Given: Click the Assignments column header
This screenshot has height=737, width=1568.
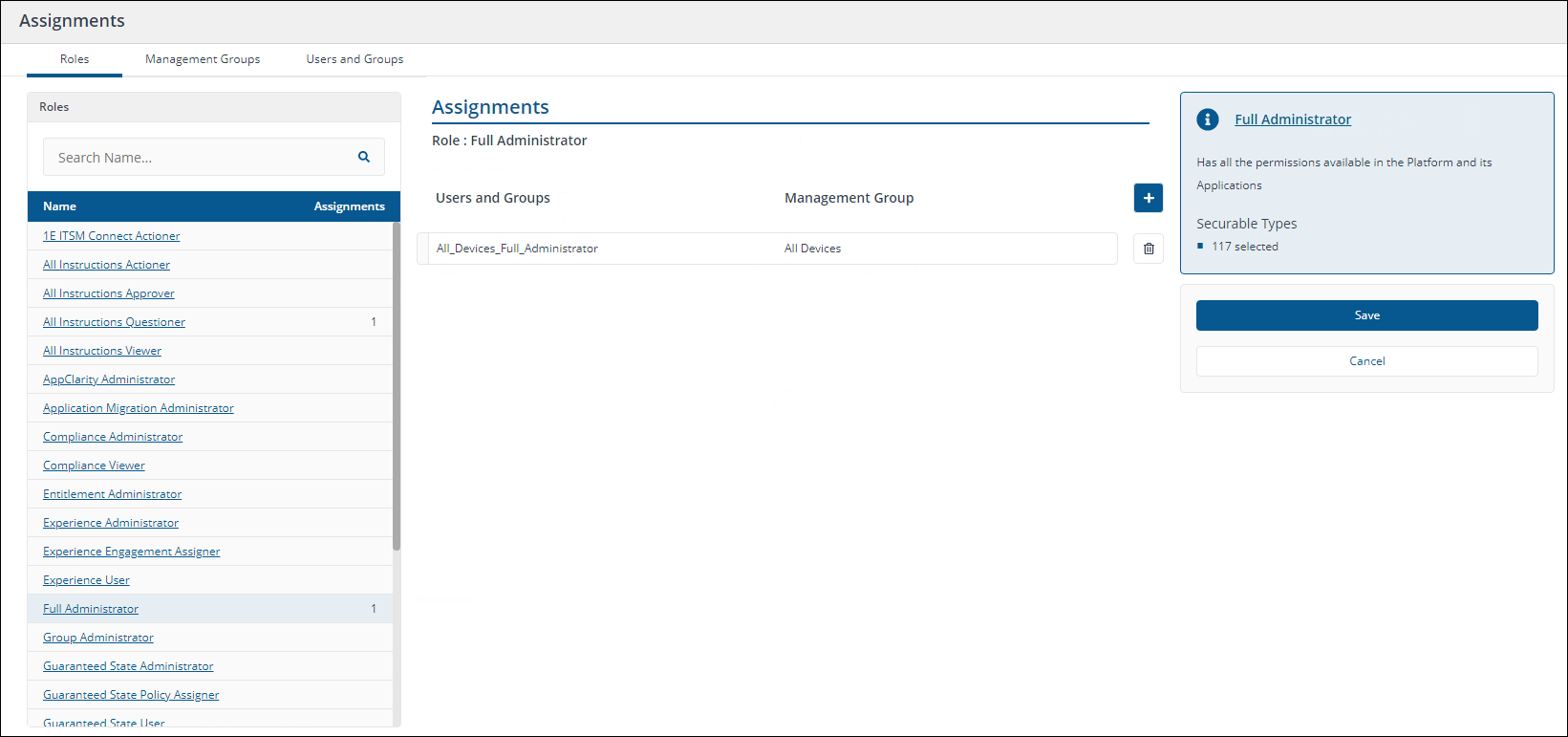Looking at the screenshot, I should pos(349,206).
